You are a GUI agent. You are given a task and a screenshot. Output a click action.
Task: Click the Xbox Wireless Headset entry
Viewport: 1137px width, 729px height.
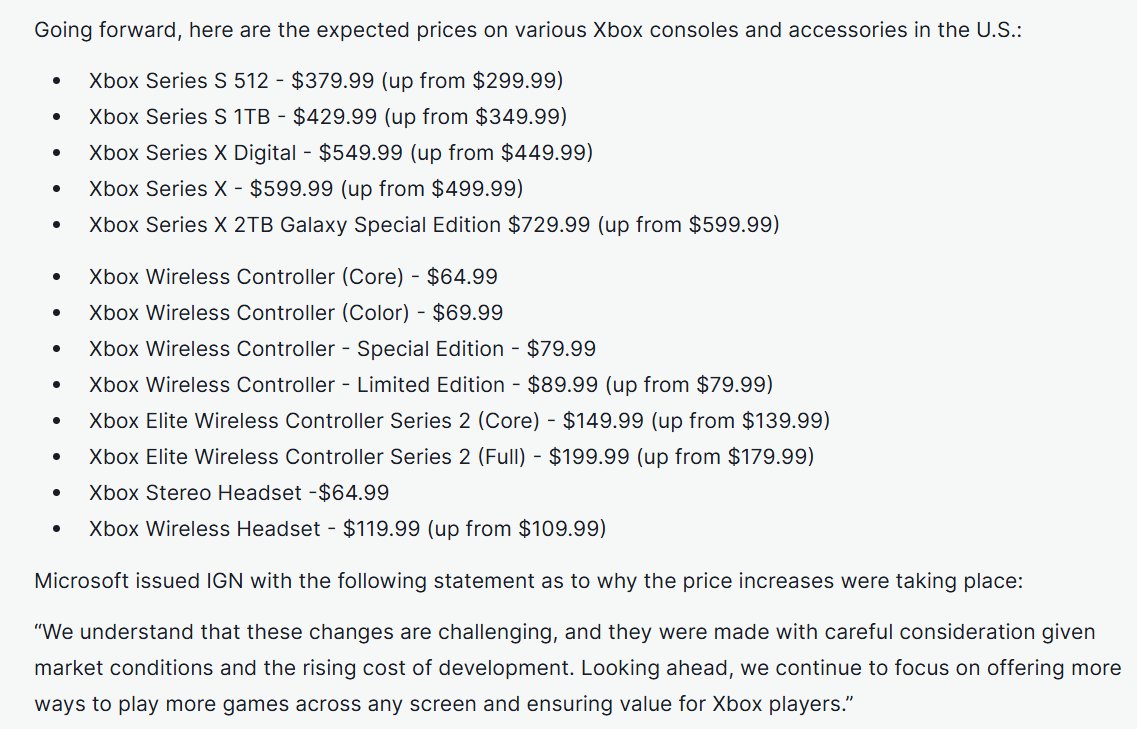point(347,529)
